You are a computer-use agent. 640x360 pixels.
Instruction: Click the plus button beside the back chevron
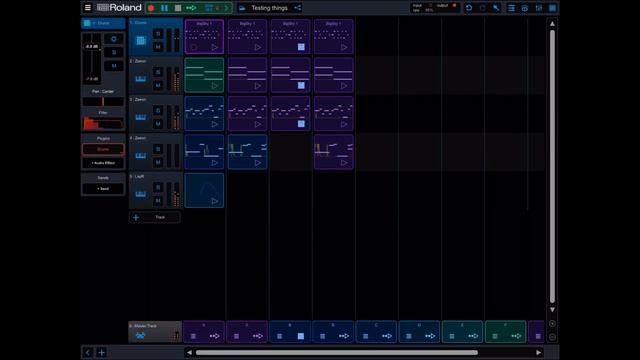coord(102,352)
